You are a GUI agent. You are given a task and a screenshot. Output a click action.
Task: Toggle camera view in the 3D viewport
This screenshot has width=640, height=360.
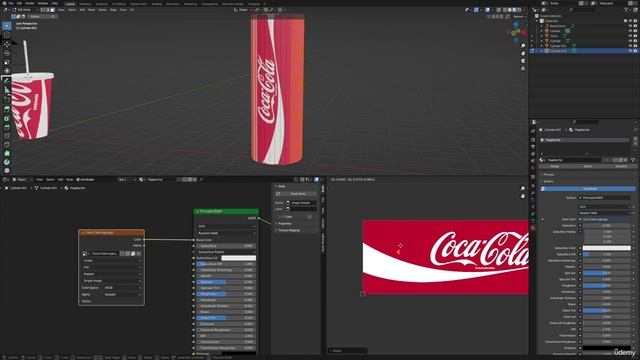pos(523,61)
